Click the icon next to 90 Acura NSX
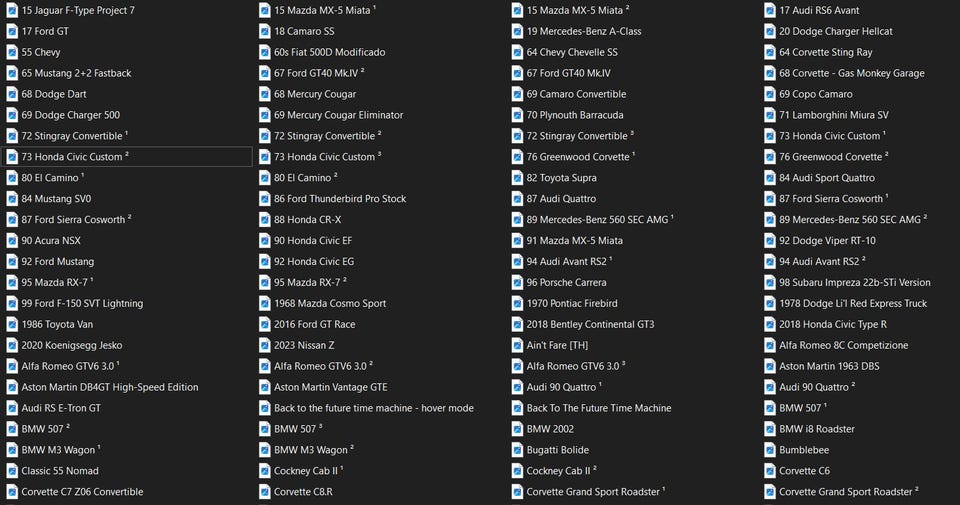The width and height of the screenshot is (960, 505). pyautogui.click(x=12, y=241)
